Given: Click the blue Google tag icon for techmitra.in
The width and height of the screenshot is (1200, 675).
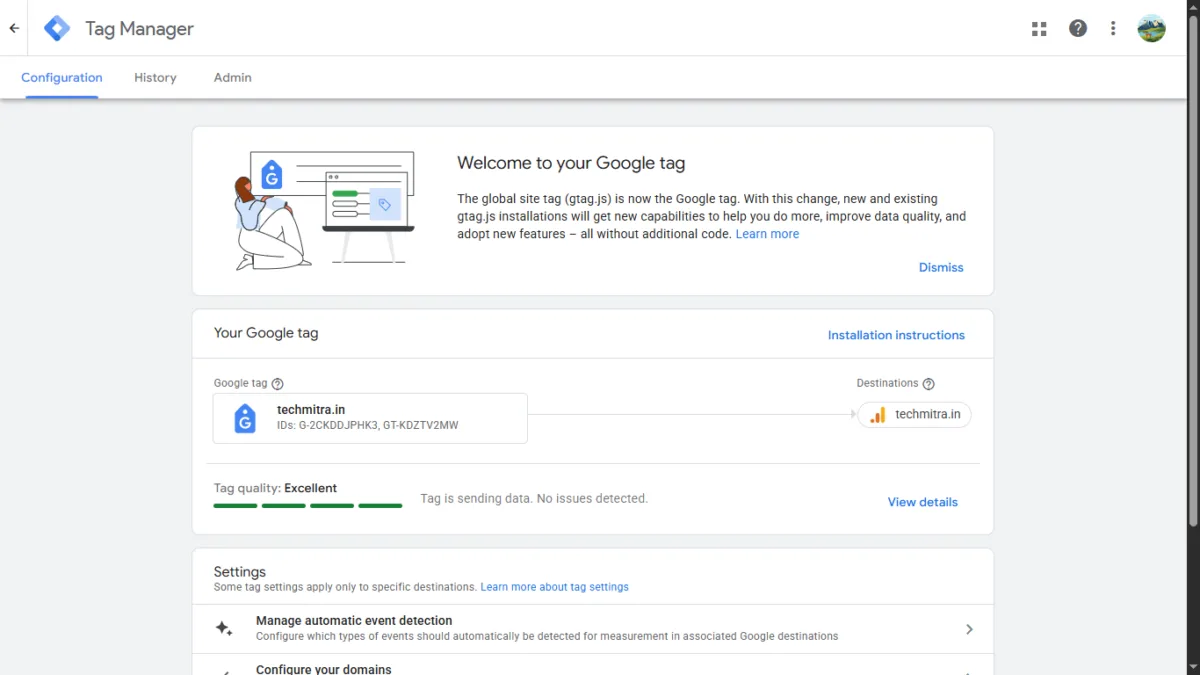Looking at the screenshot, I should pyautogui.click(x=245, y=418).
